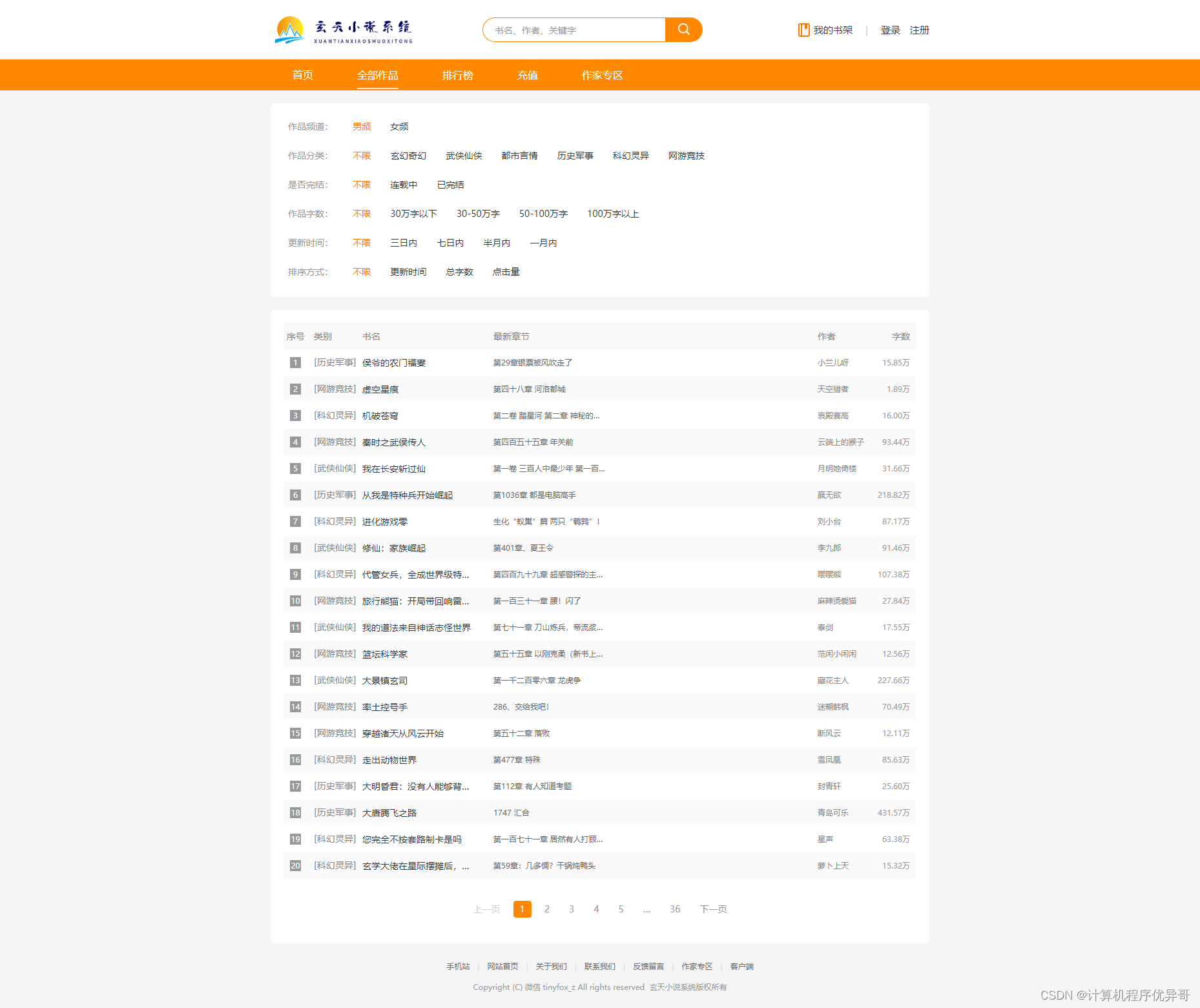The height and width of the screenshot is (1008, 1200).
Task: Filter update time by 三日内
Action: 404,243
